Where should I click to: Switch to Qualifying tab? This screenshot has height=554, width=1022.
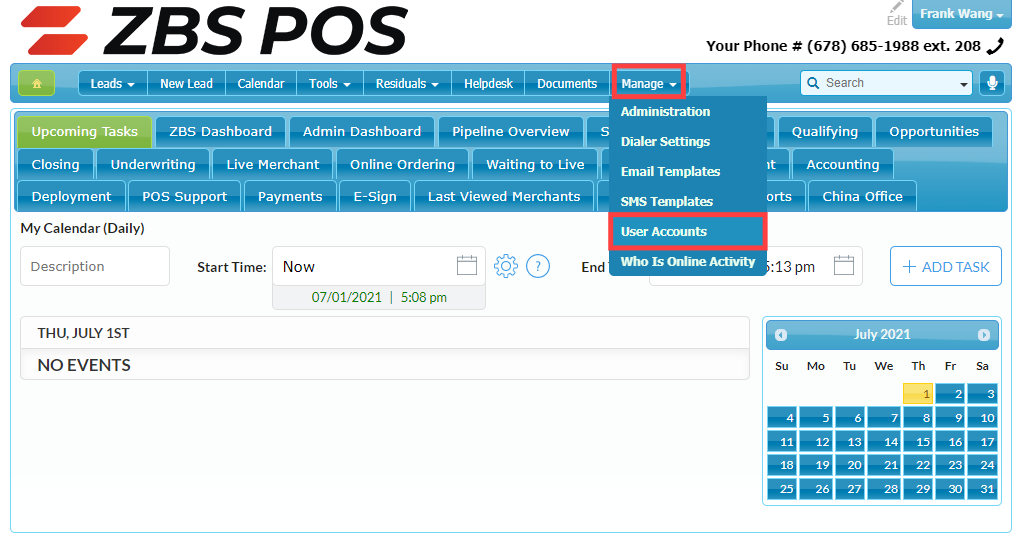point(825,132)
